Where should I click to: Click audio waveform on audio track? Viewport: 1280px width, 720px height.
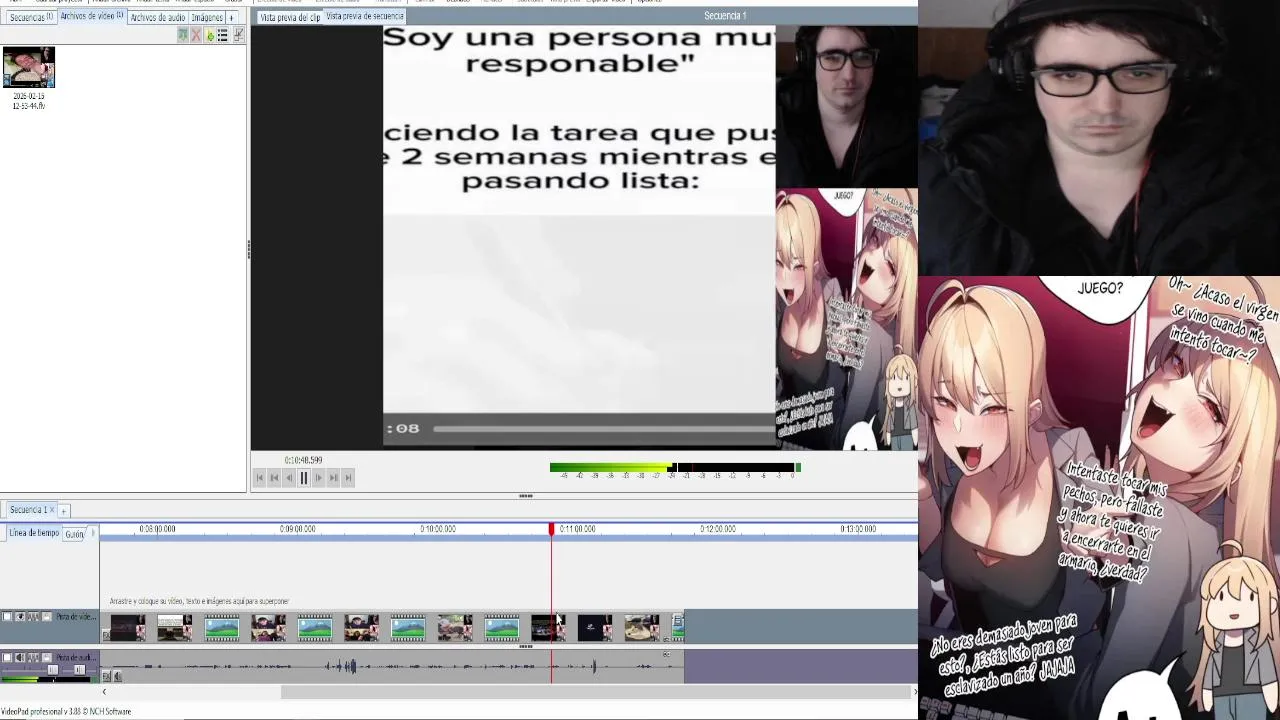(392, 666)
